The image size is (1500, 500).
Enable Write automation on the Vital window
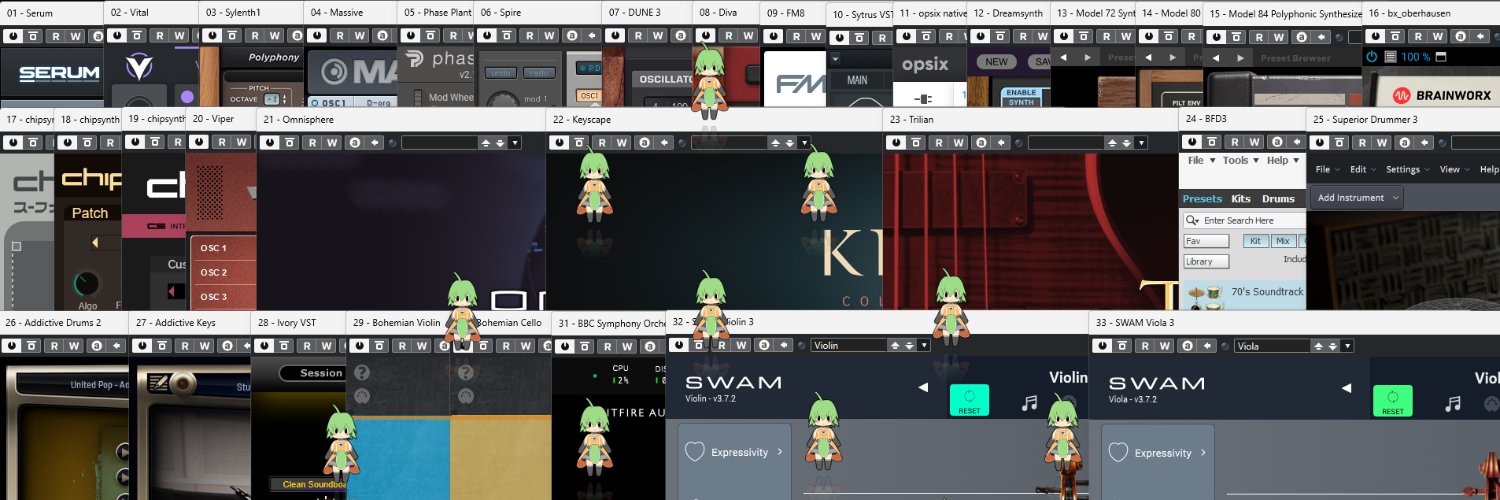[x=179, y=35]
